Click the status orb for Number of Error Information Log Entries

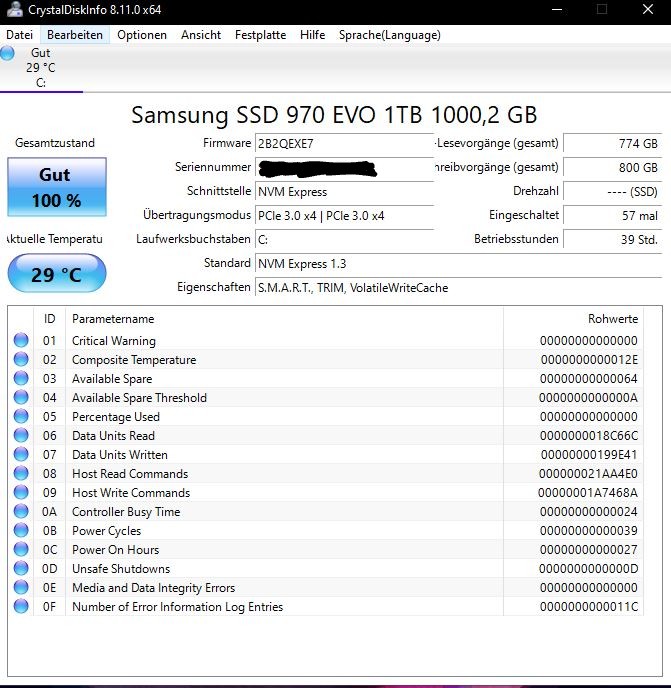click(x=21, y=606)
